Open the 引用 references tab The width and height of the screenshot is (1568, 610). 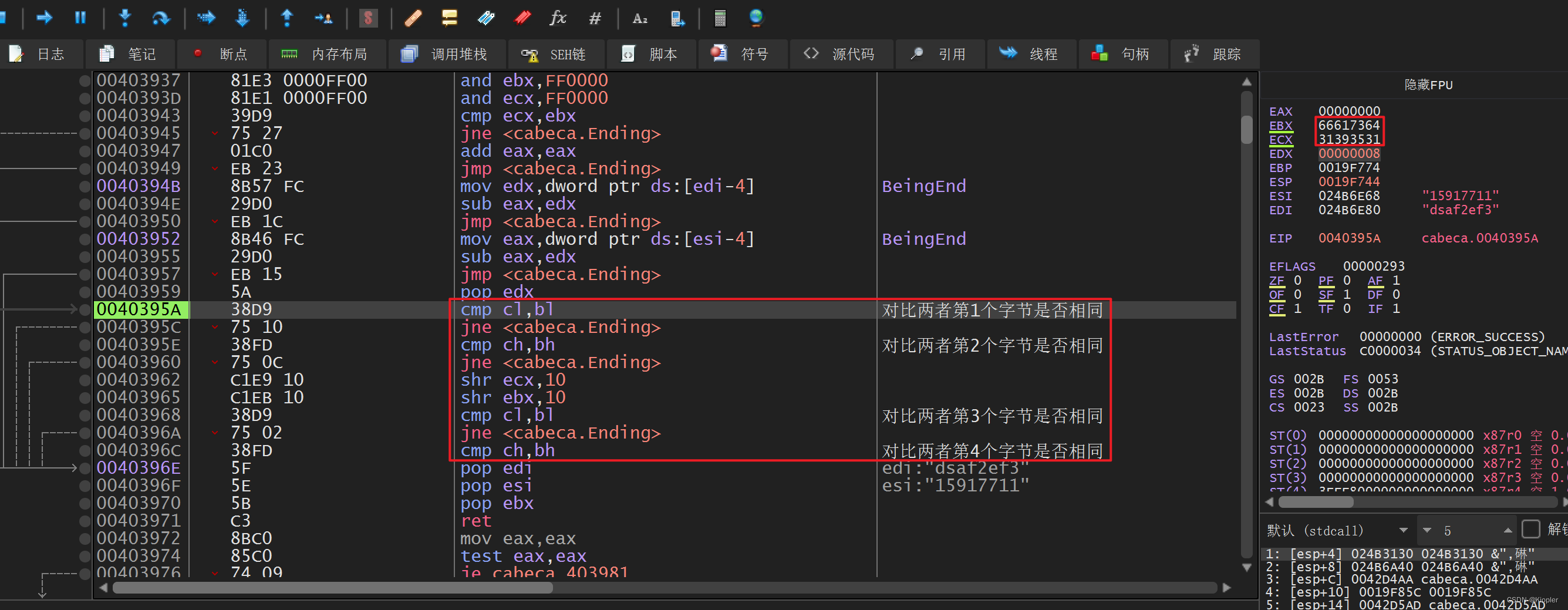coord(940,54)
